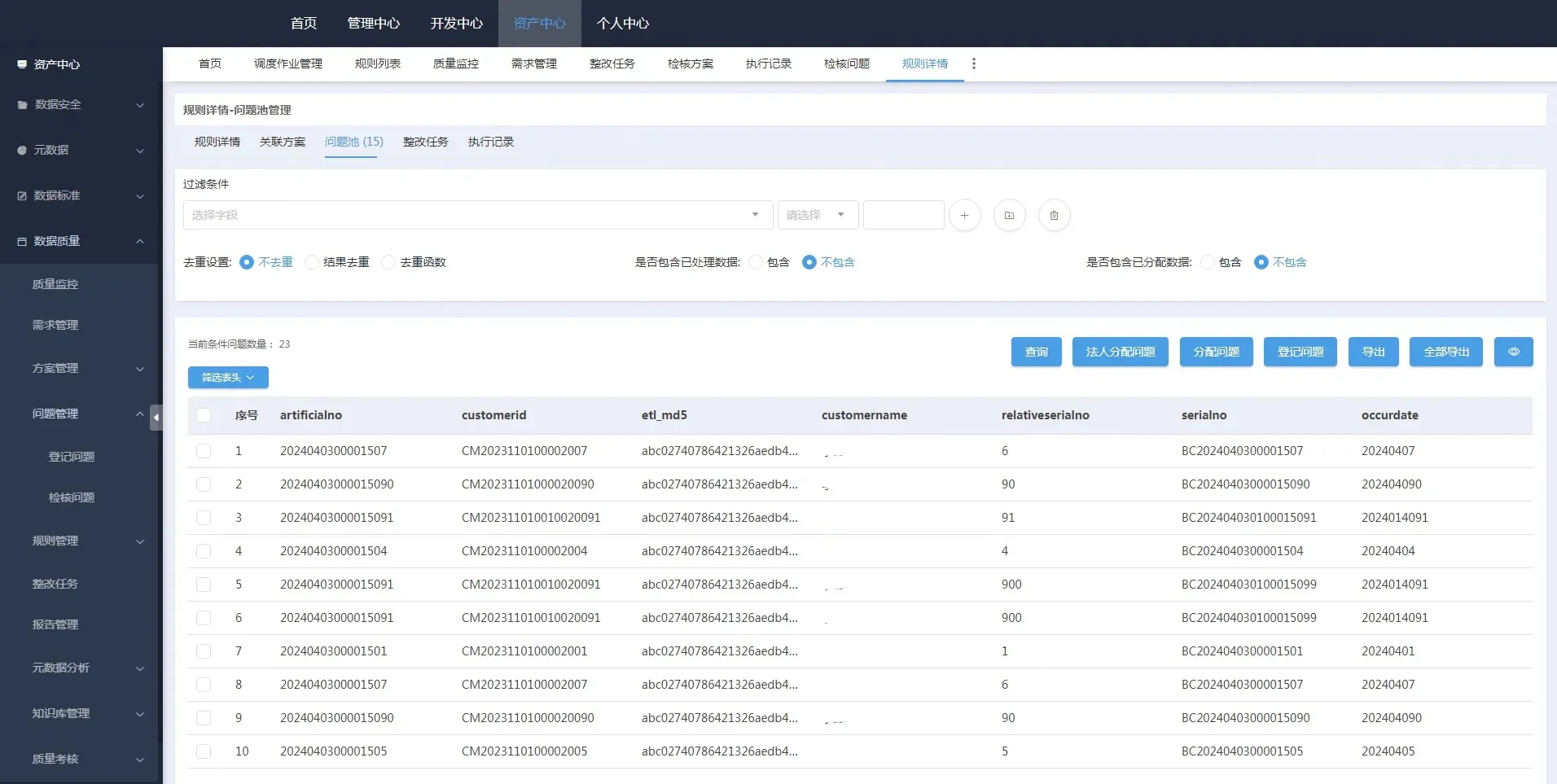
Task: Click the filter value input field
Action: click(x=903, y=215)
